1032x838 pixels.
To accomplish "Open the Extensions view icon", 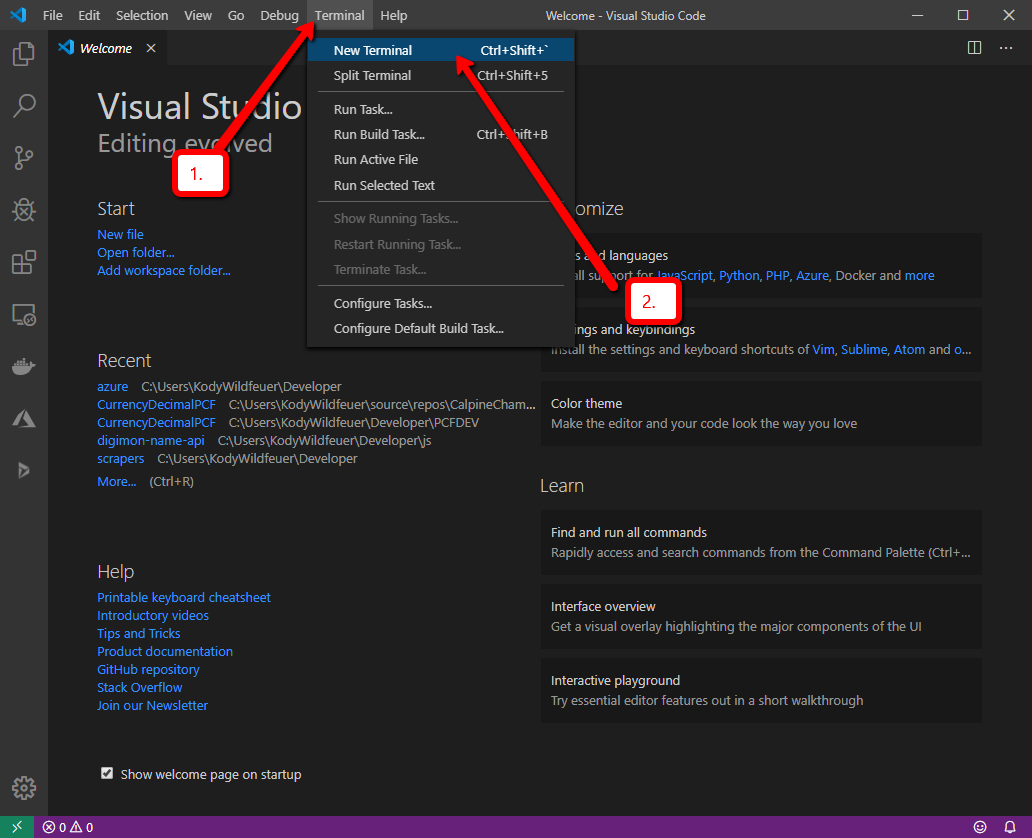I will (x=24, y=262).
